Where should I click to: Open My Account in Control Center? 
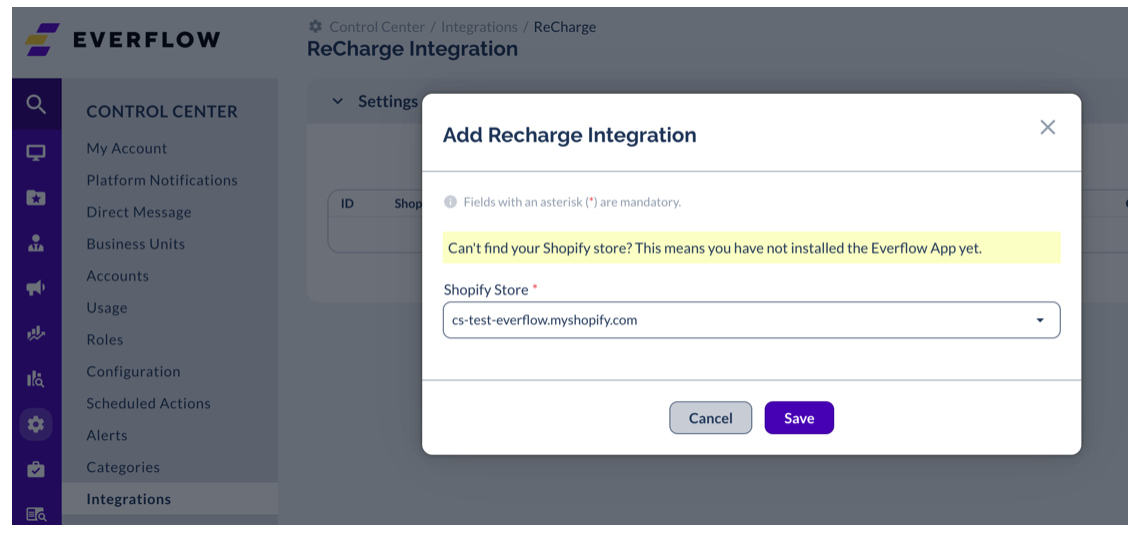click(127, 148)
